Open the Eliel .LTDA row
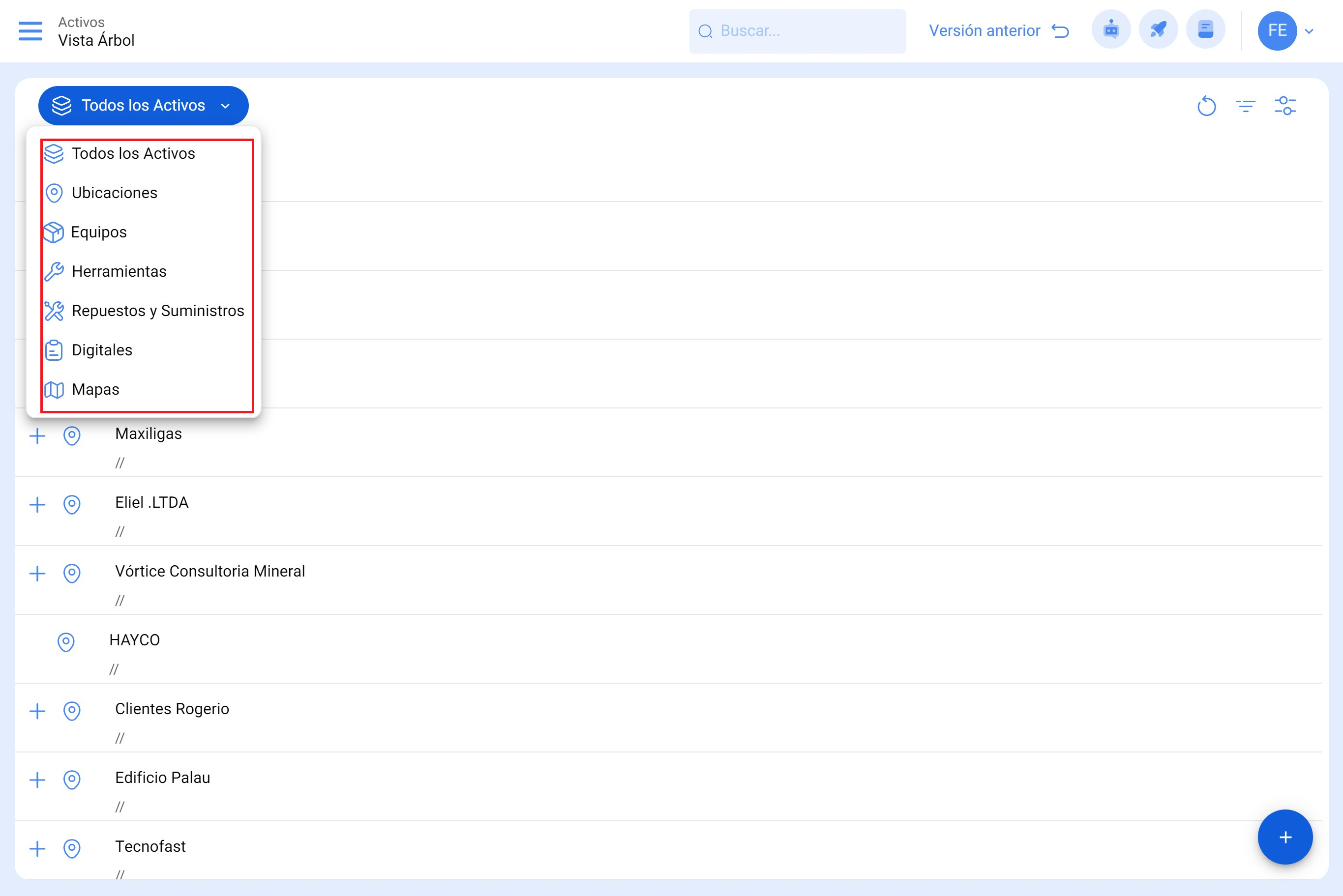 668,512
